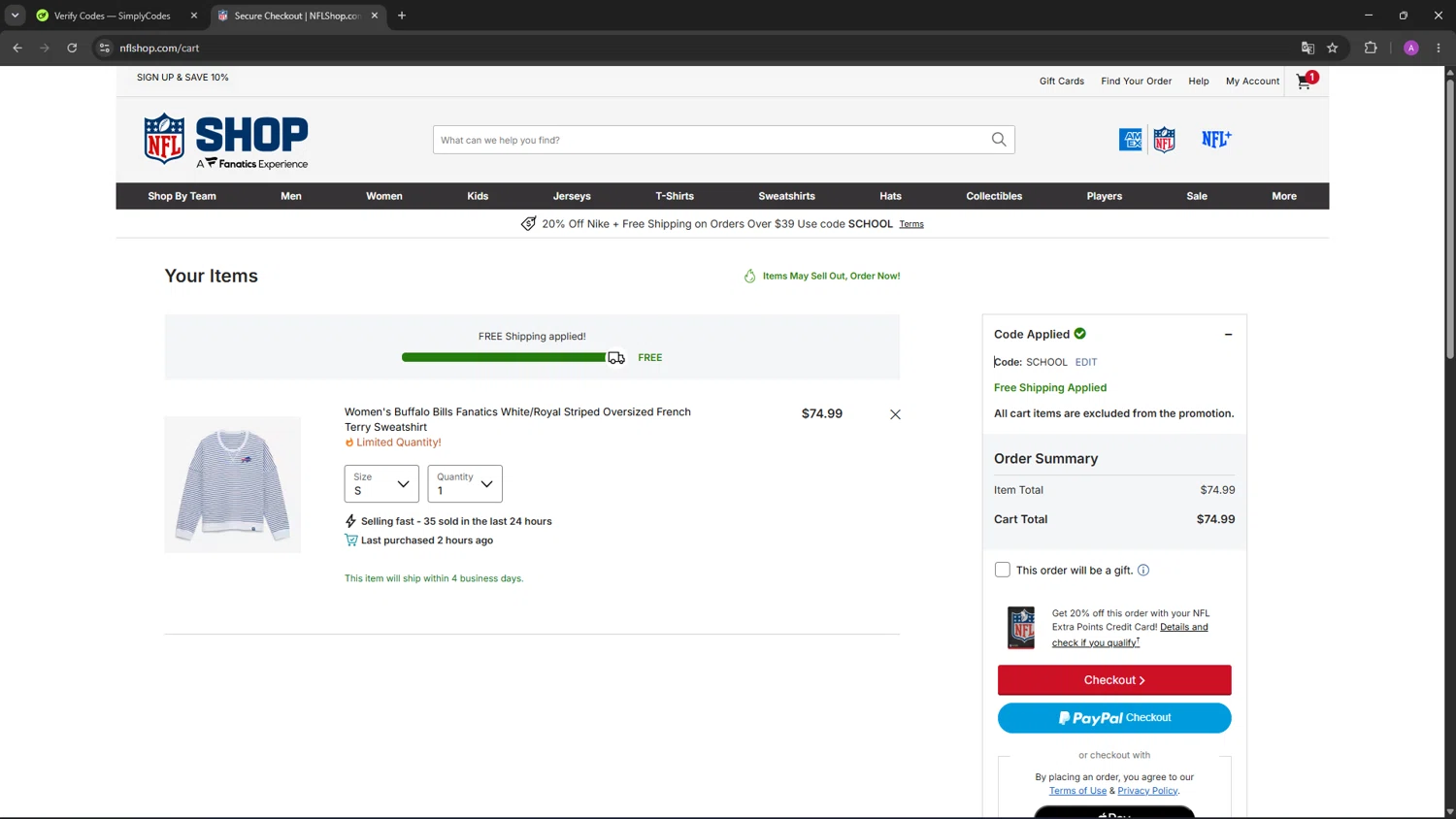Viewport: 1456px width, 819px height.
Task: Open the Size dropdown
Action: tap(381, 484)
